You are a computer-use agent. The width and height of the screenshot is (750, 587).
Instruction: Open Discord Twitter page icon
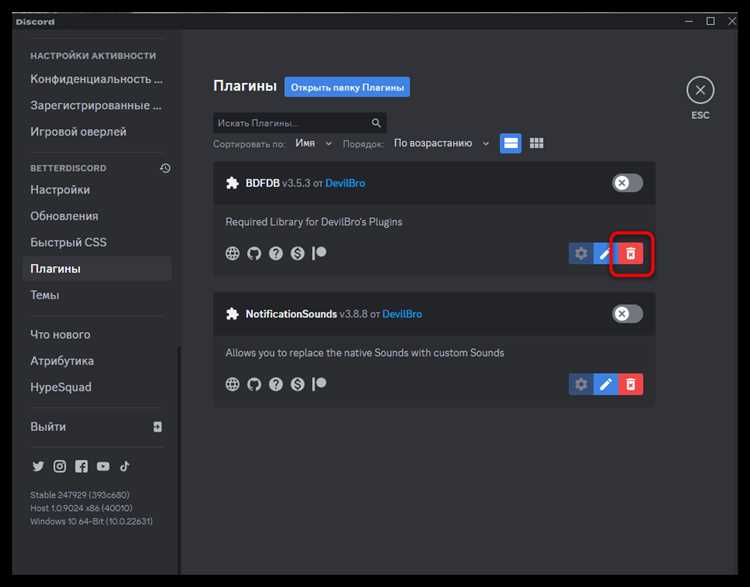[38, 466]
